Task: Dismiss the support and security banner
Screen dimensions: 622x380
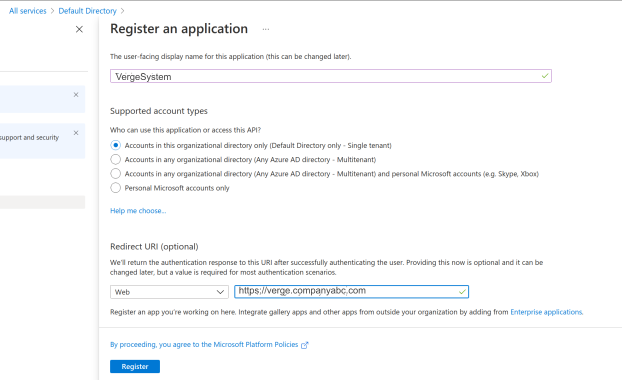Action: [x=76, y=133]
